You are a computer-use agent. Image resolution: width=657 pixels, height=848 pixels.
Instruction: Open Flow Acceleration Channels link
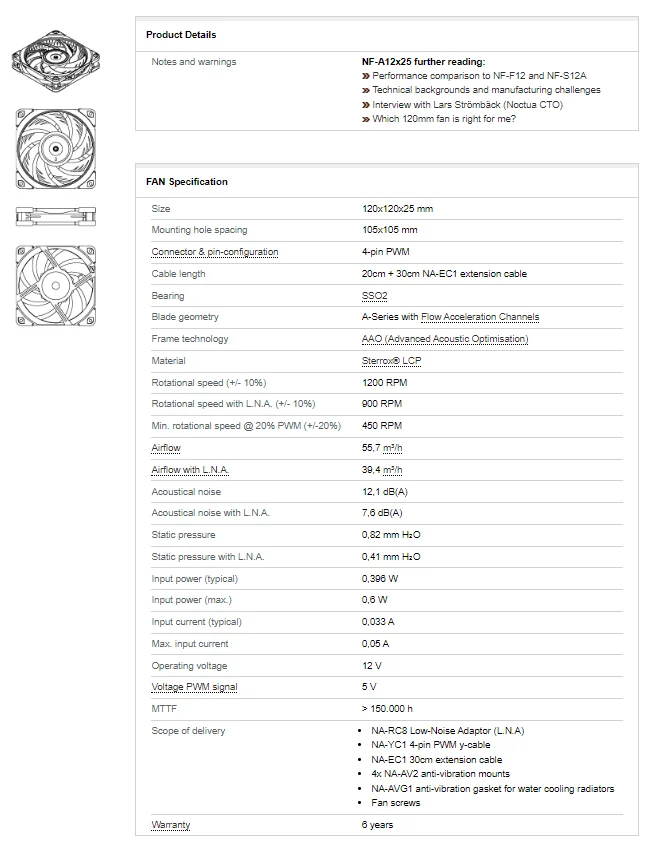point(480,317)
